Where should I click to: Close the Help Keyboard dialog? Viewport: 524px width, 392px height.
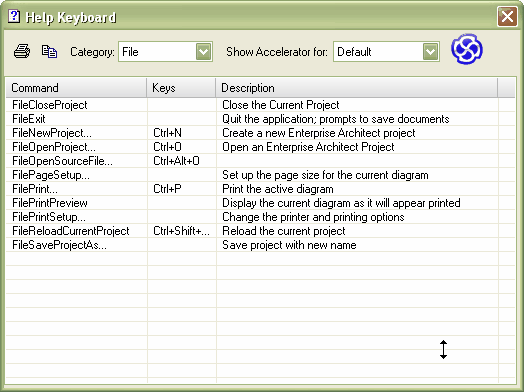click(507, 16)
